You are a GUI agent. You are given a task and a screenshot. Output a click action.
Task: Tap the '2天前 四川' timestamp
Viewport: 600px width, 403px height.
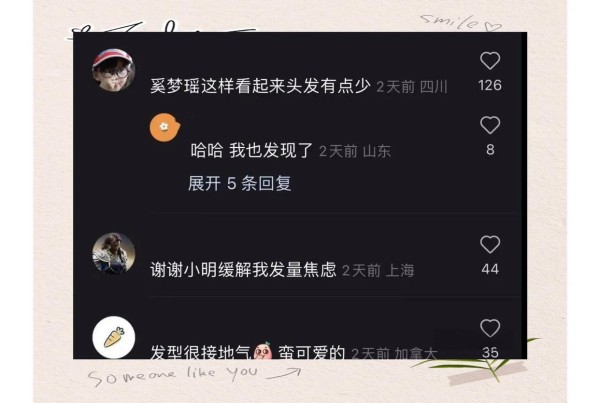[412, 87]
